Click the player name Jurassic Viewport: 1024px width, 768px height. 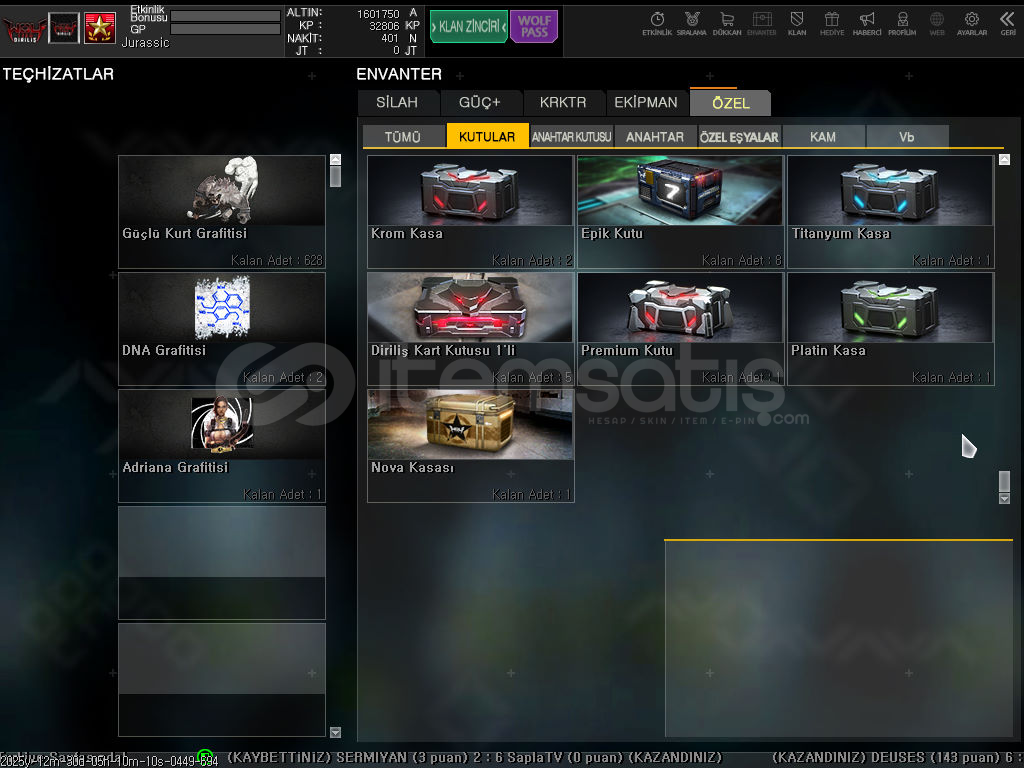pyautogui.click(x=145, y=42)
